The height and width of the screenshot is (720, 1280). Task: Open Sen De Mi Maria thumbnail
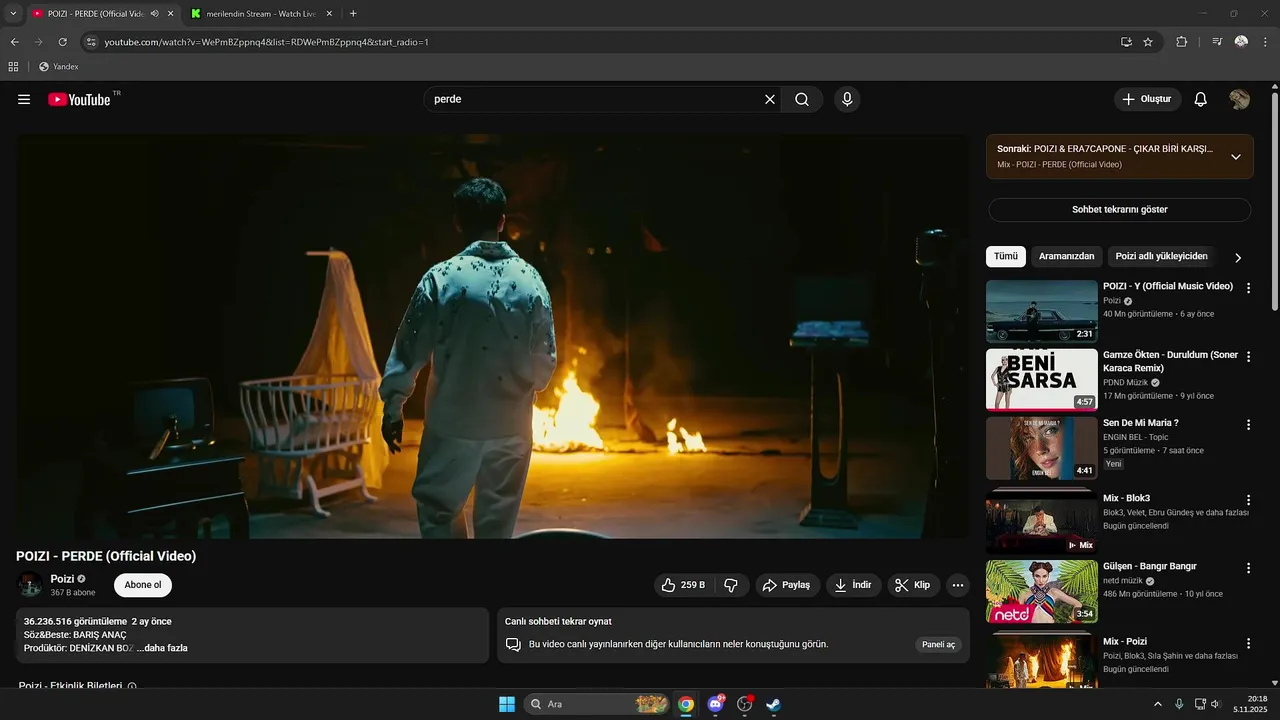[x=1042, y=448]
